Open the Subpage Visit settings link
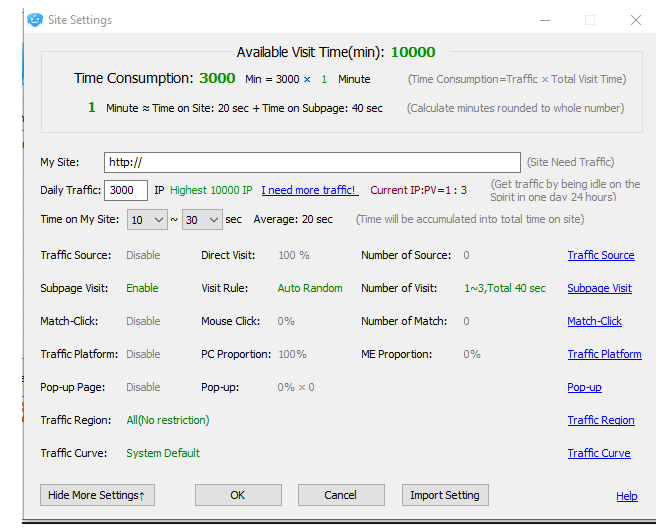This screenshot has height=531, width=668. click(599, 288)
